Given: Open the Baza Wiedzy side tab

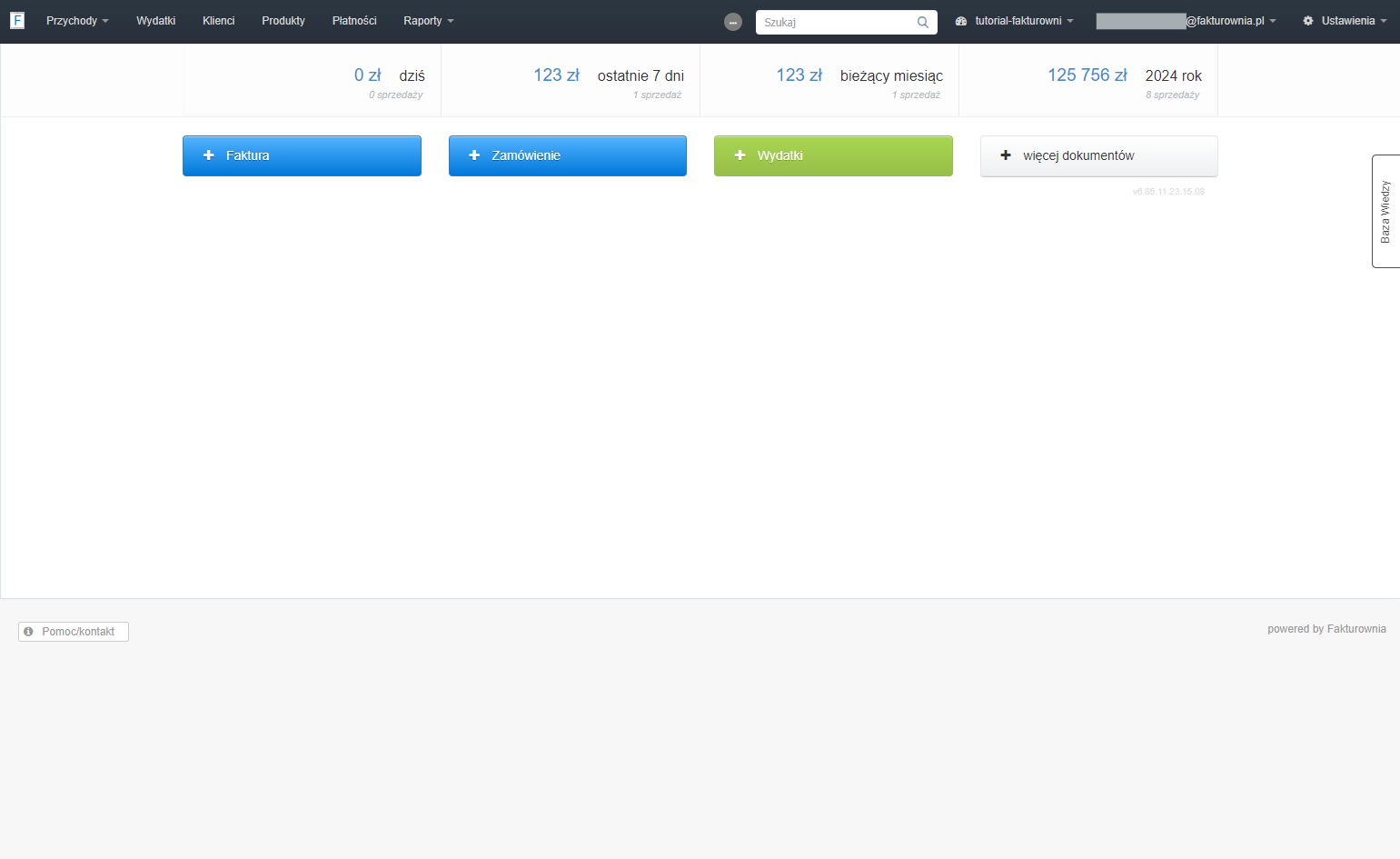Looking at the screenshot, I should tap(1385, 211).
